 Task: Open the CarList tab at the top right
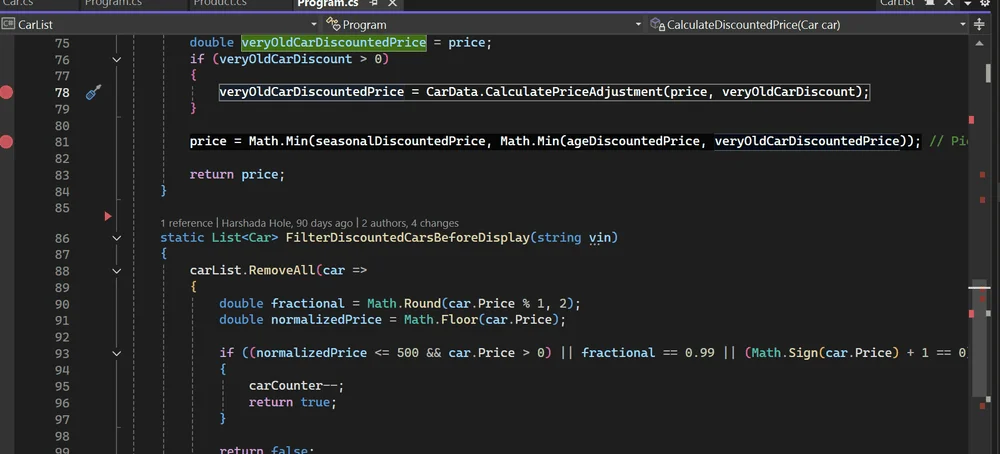coord(898,3)
